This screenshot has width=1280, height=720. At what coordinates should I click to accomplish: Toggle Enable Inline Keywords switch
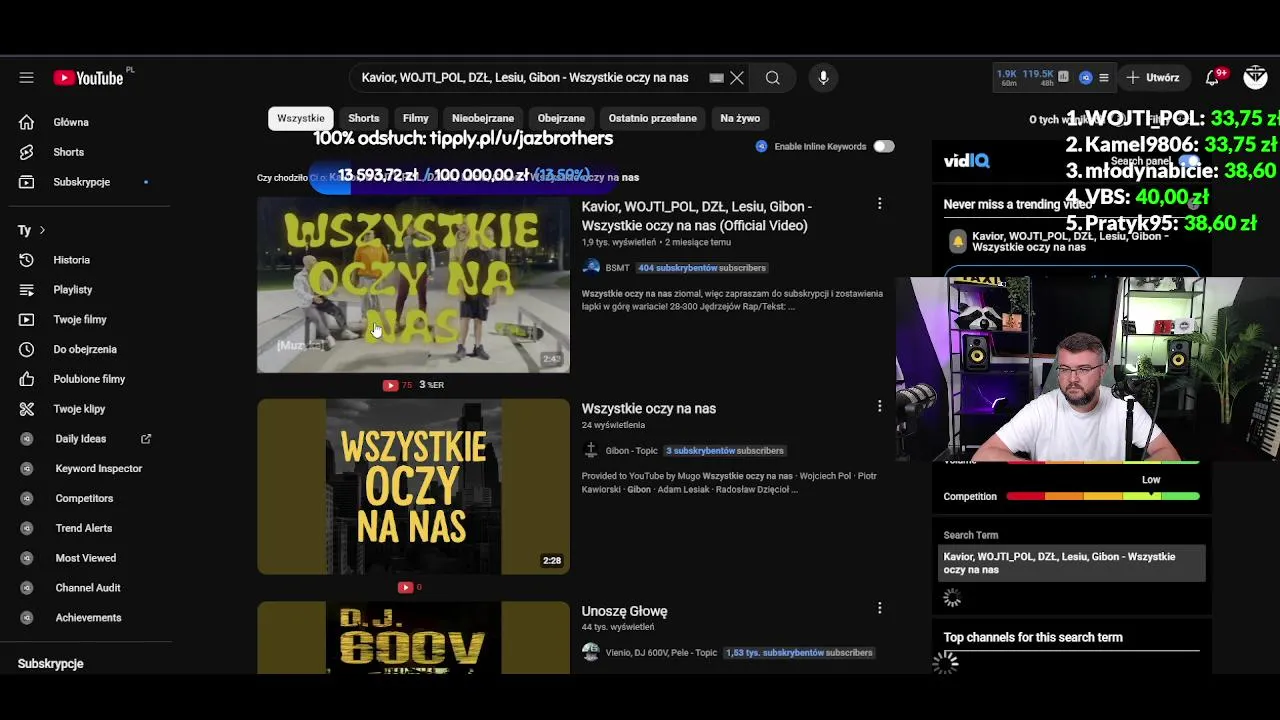[883, 146]
